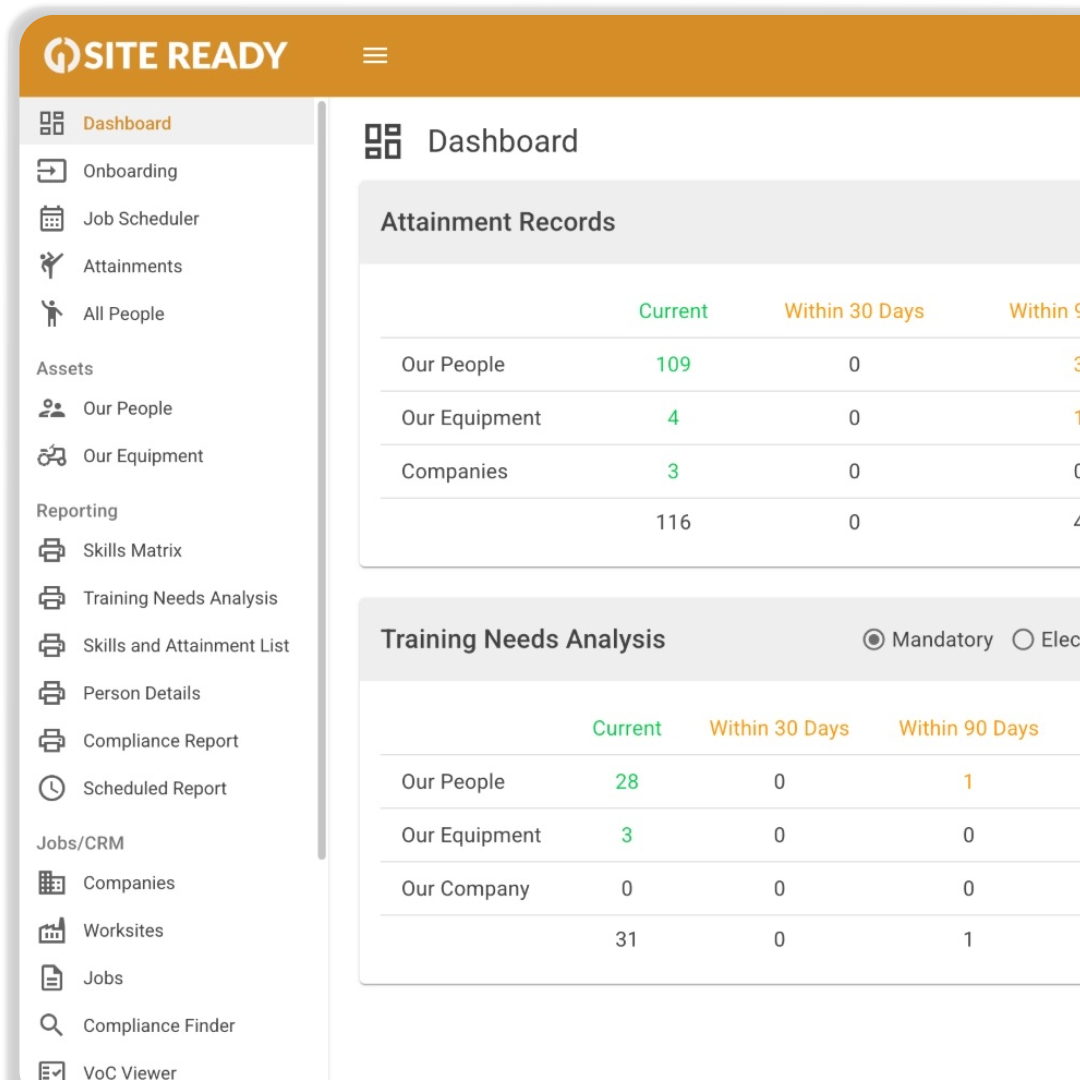Open the Skills Matrix report
This screenshot has width=1080, height=1080.
point(132,551)
